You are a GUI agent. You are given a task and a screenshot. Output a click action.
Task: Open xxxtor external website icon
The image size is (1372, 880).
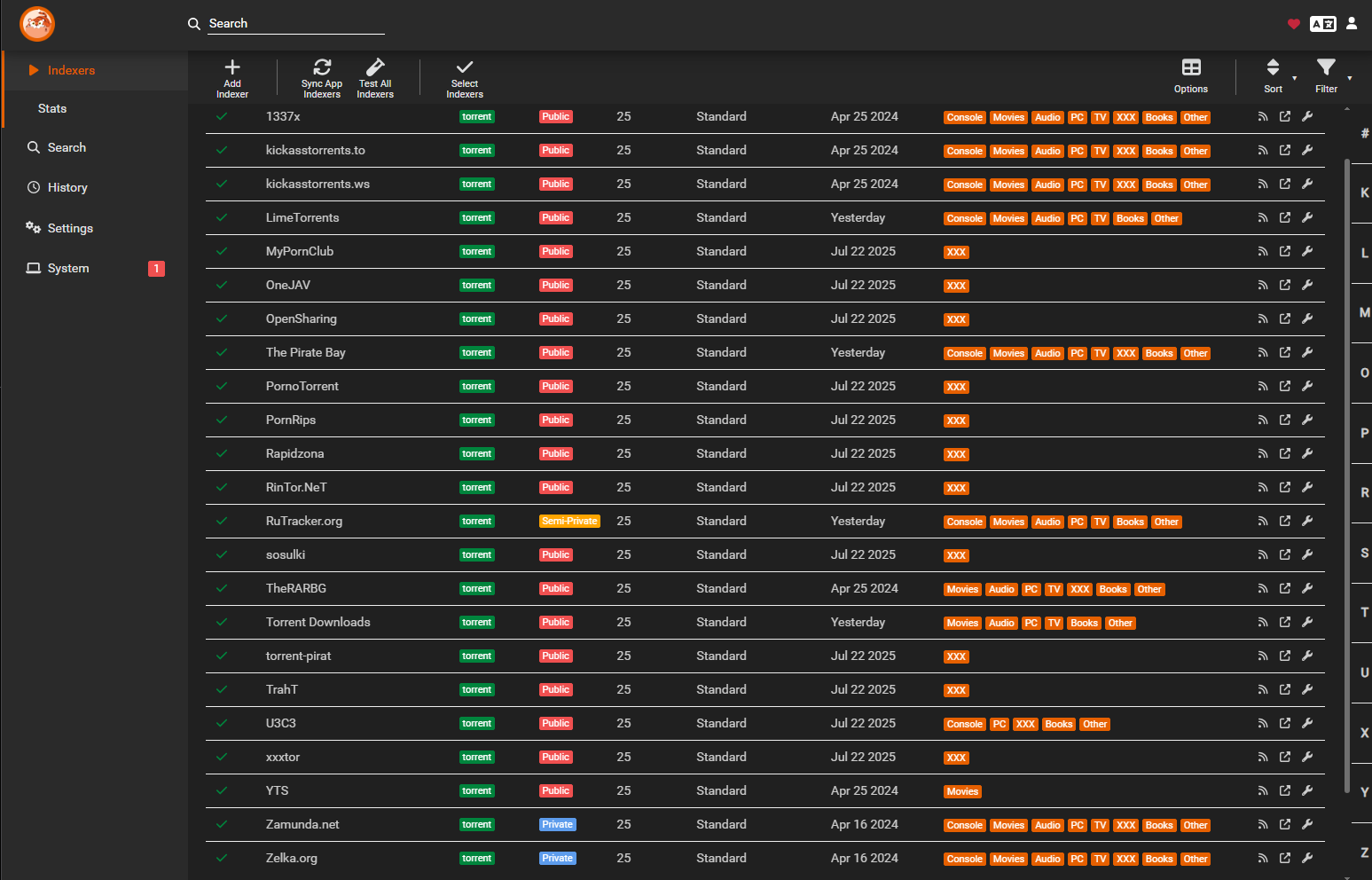(1285, 757)
